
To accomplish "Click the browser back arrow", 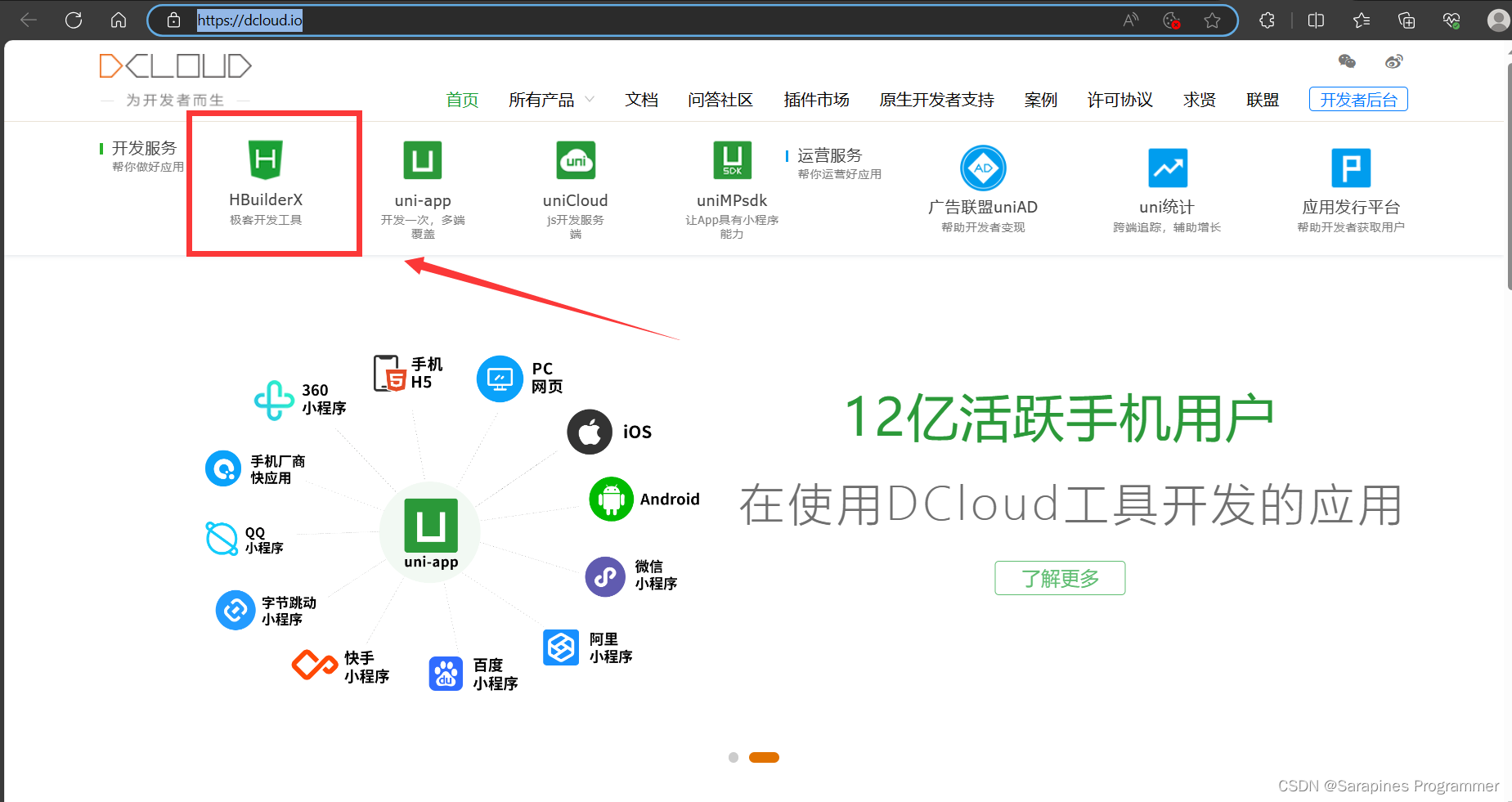I will pyautogui.click(x=29, y=20).
